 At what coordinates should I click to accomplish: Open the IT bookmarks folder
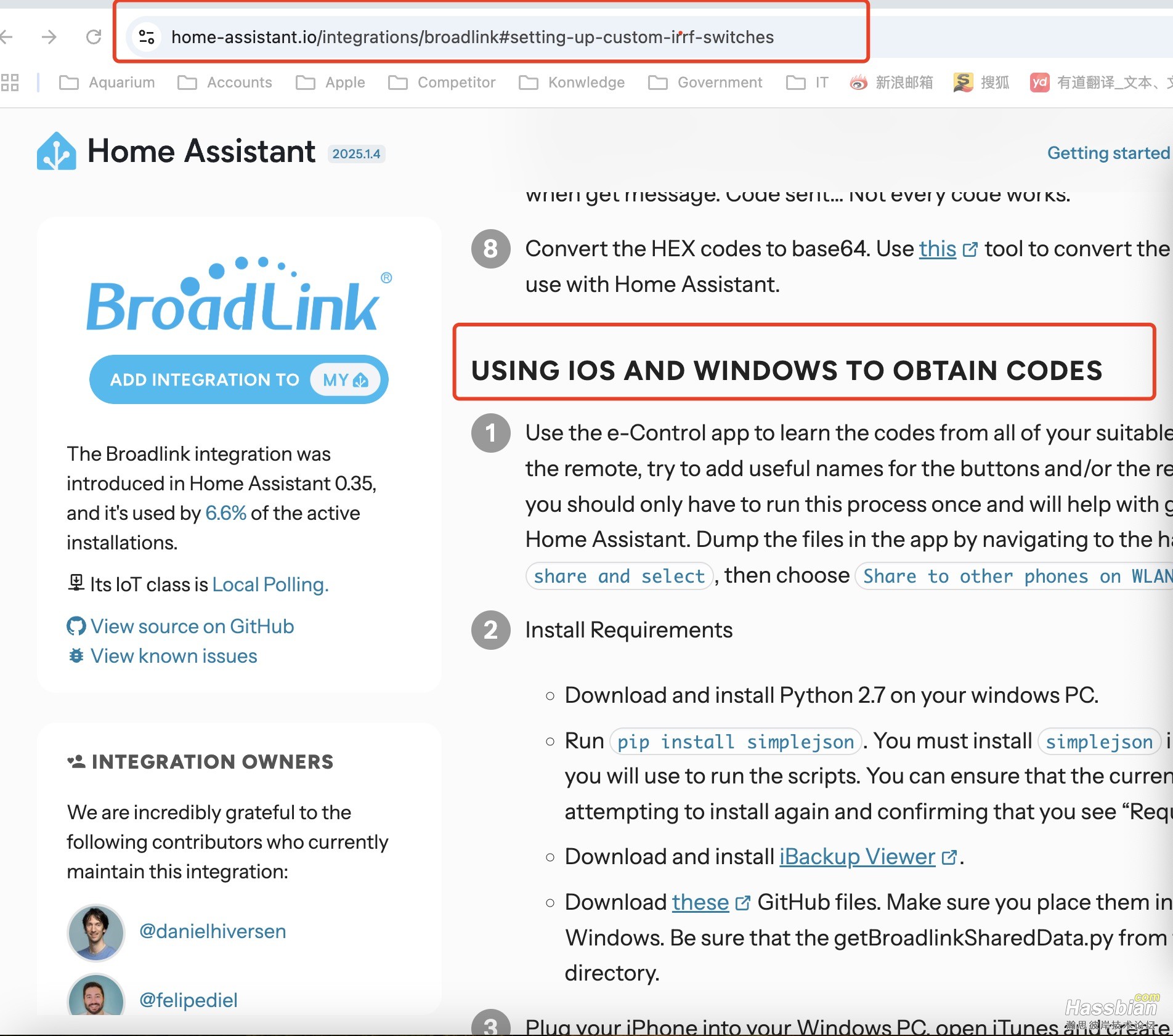tap(808, 83)
